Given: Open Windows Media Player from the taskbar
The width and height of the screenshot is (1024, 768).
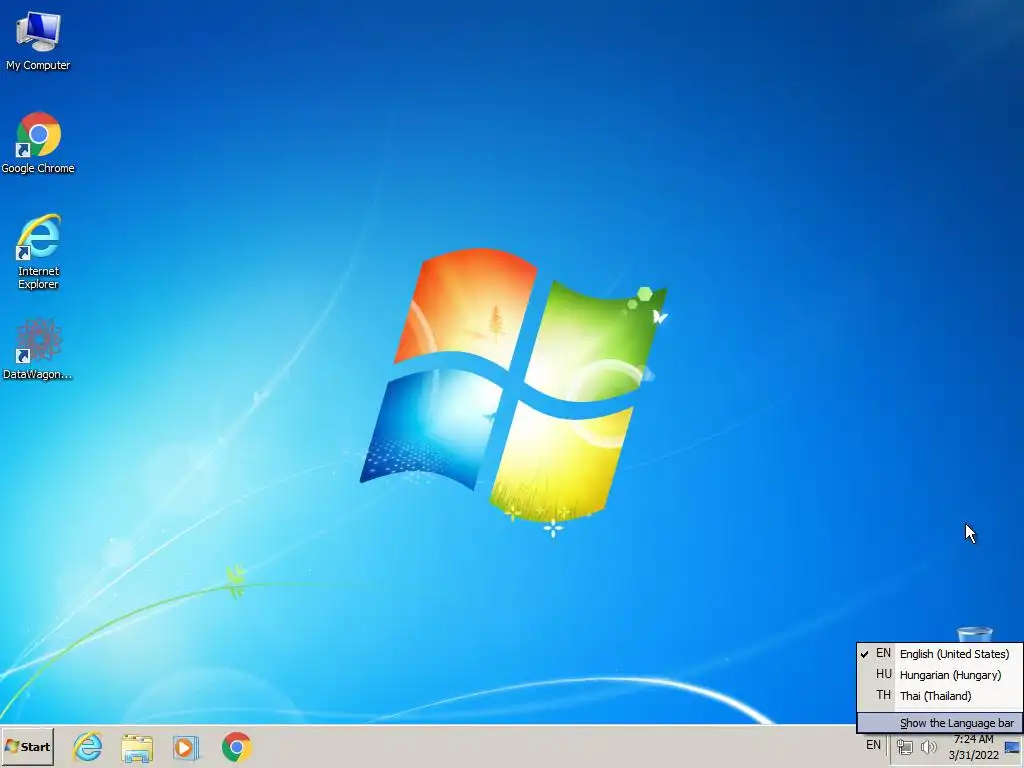Looking at the screenshot, I should point(186,748).
